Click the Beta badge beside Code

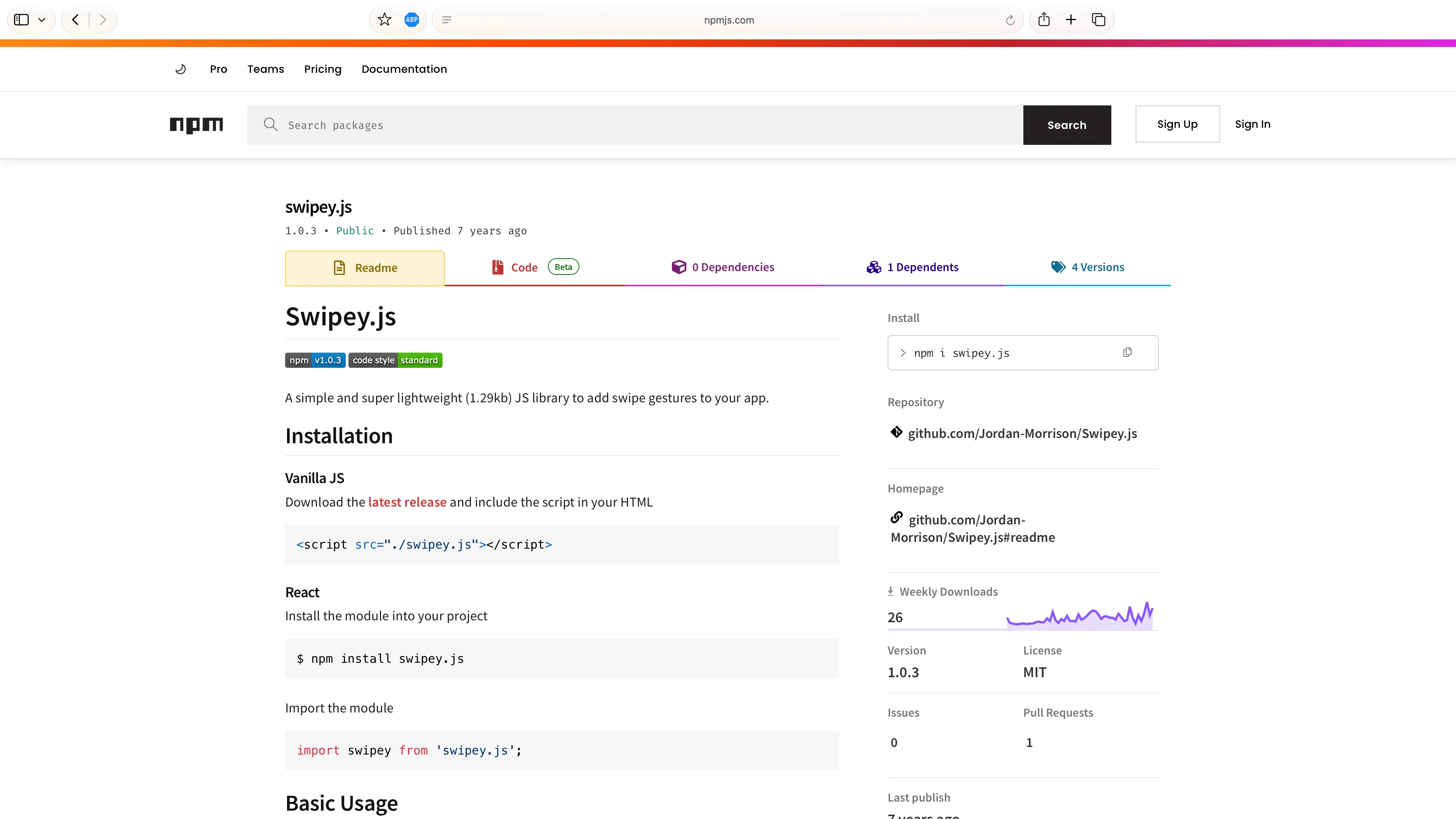pyautogui.click(x=563, y=267)
